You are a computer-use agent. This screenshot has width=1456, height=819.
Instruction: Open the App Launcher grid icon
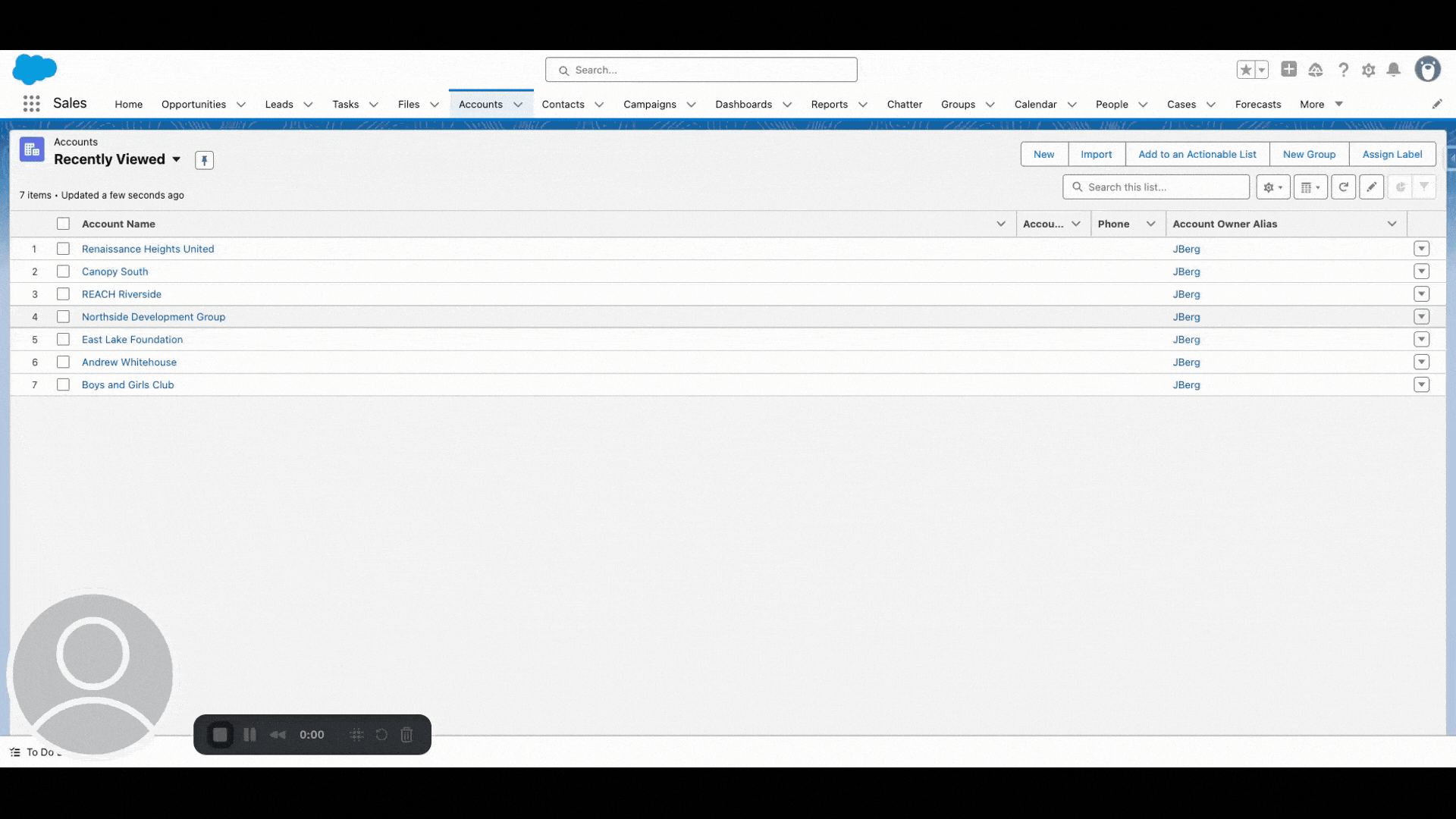pyautogui.click(x=31, y=104)
